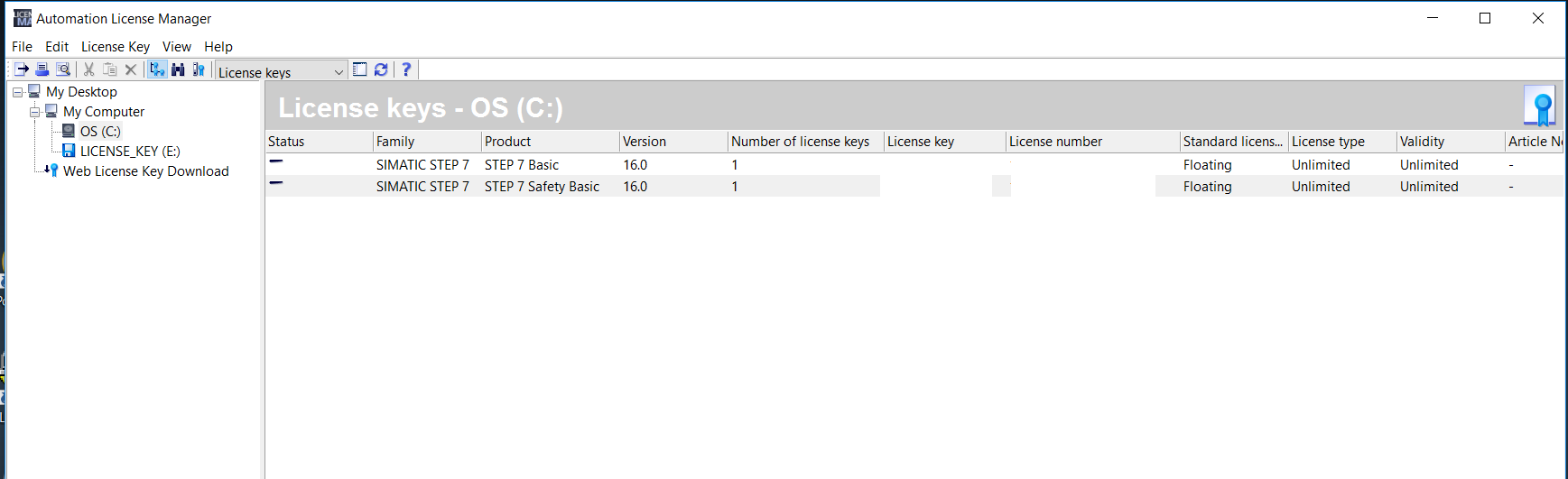Click Floating in the Safety Basic row
Screen dimensions: 1568x479
(1207, 186)
